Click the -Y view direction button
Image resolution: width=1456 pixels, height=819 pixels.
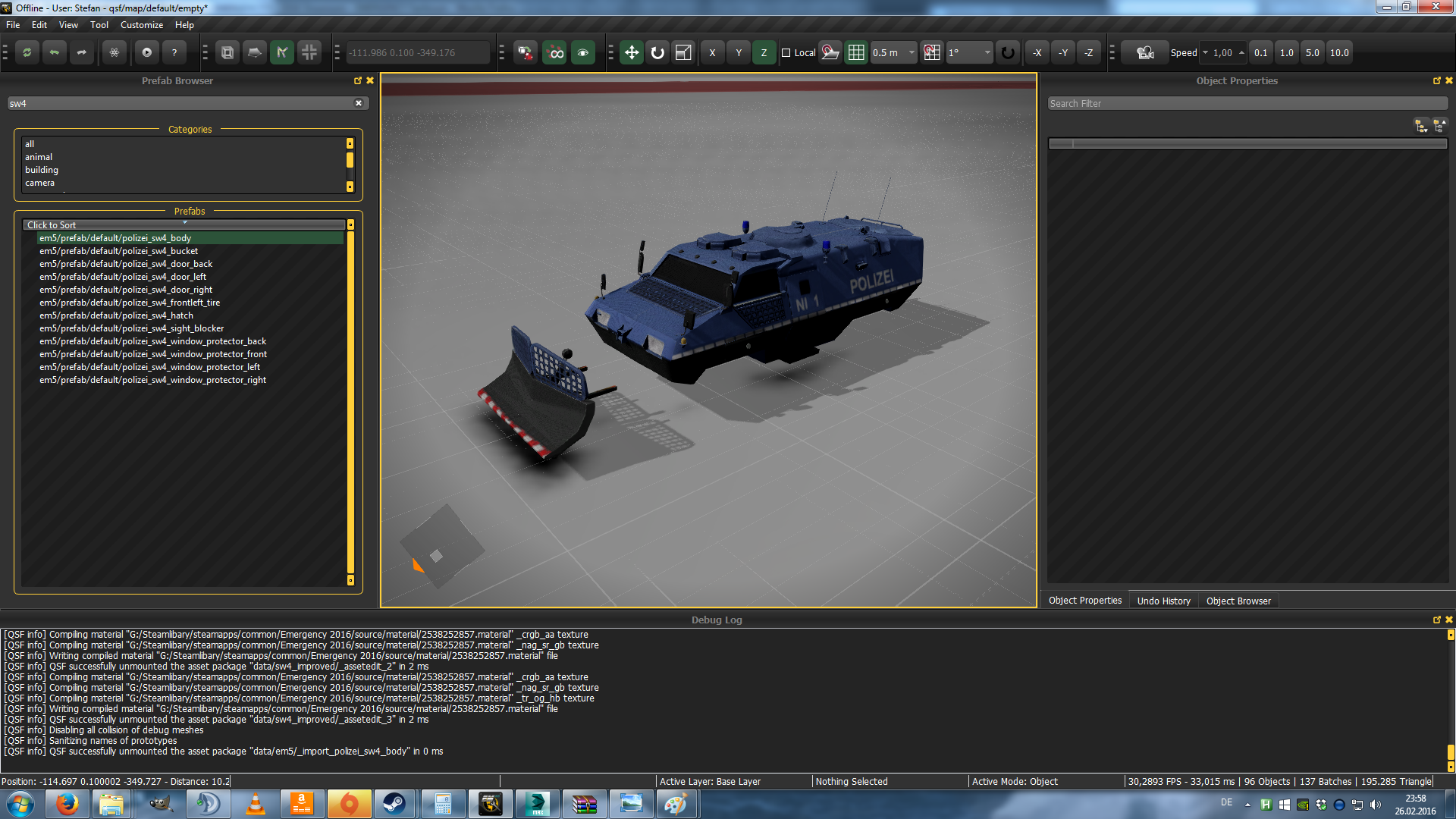pos(1063,52)
